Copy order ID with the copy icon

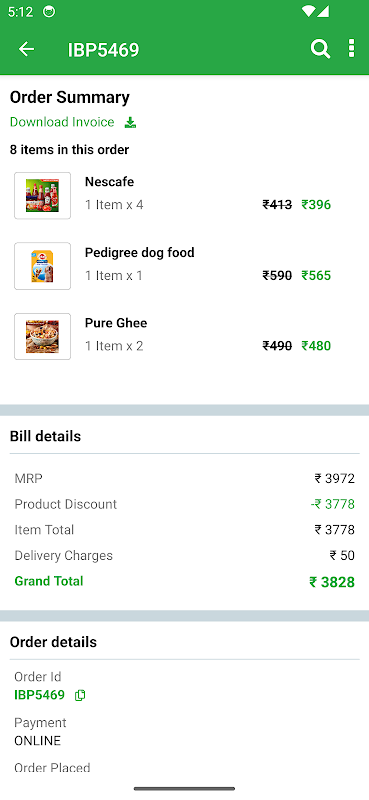tap(80, 695)
